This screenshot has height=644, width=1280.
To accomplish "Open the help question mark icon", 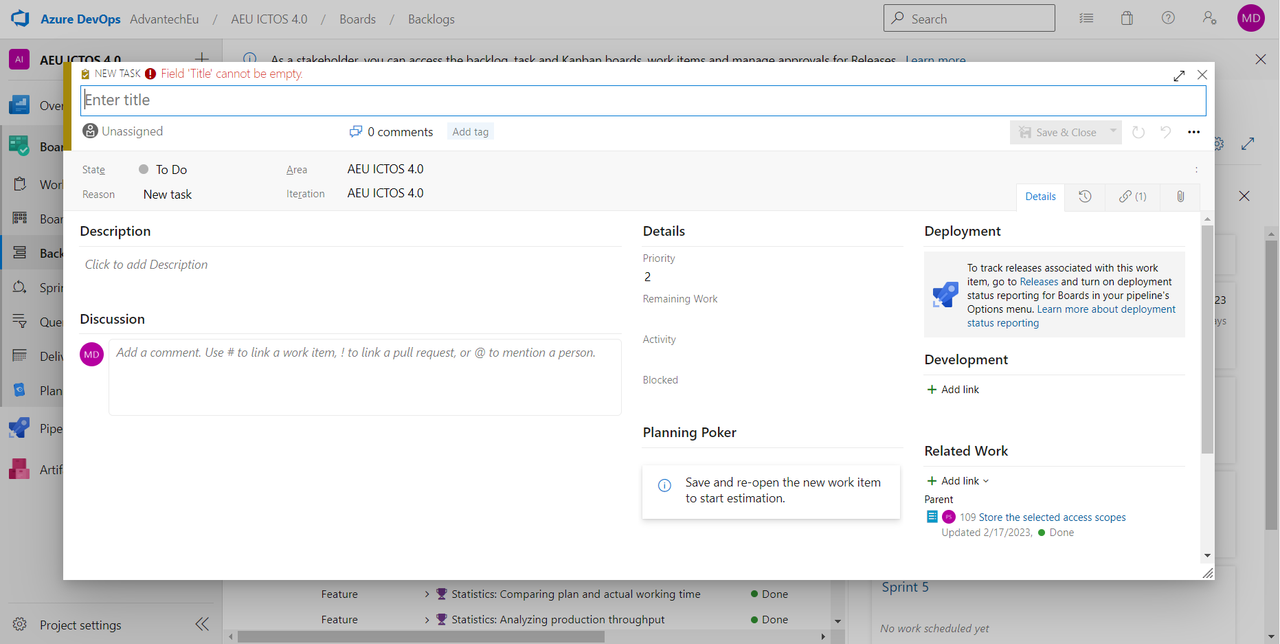I will pos(1168,18).
